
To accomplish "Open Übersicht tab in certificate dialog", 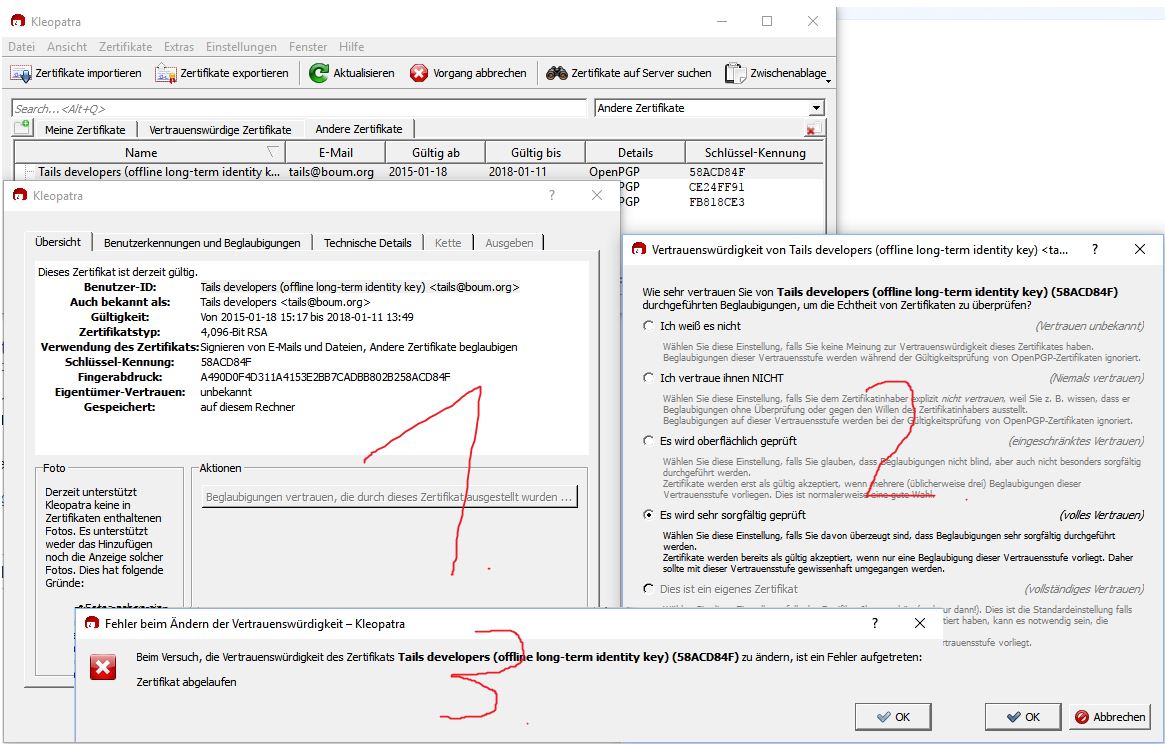I will point(58,242).
